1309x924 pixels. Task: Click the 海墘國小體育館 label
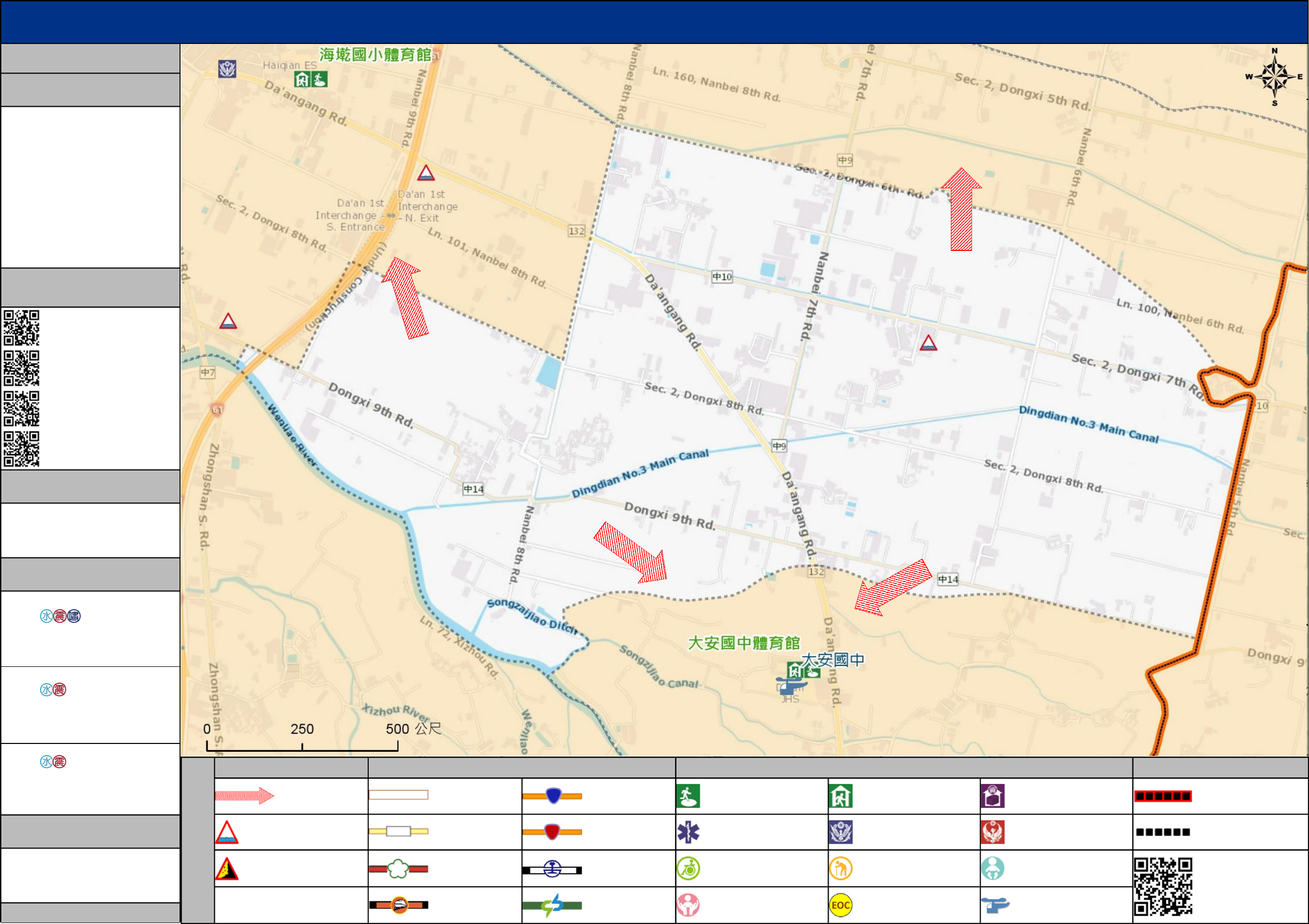(375, 55)
